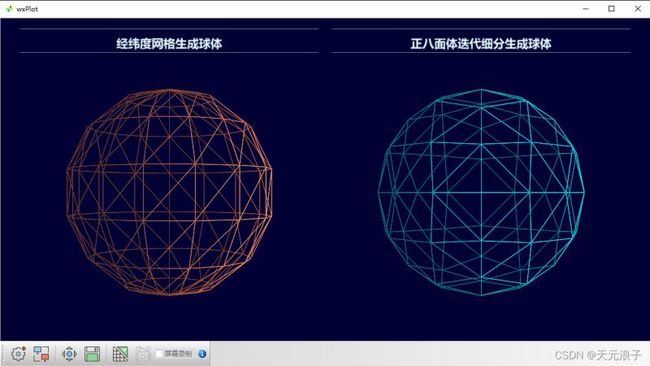
Task: Open the blue info icon
Action: click(x=202, y=354)
